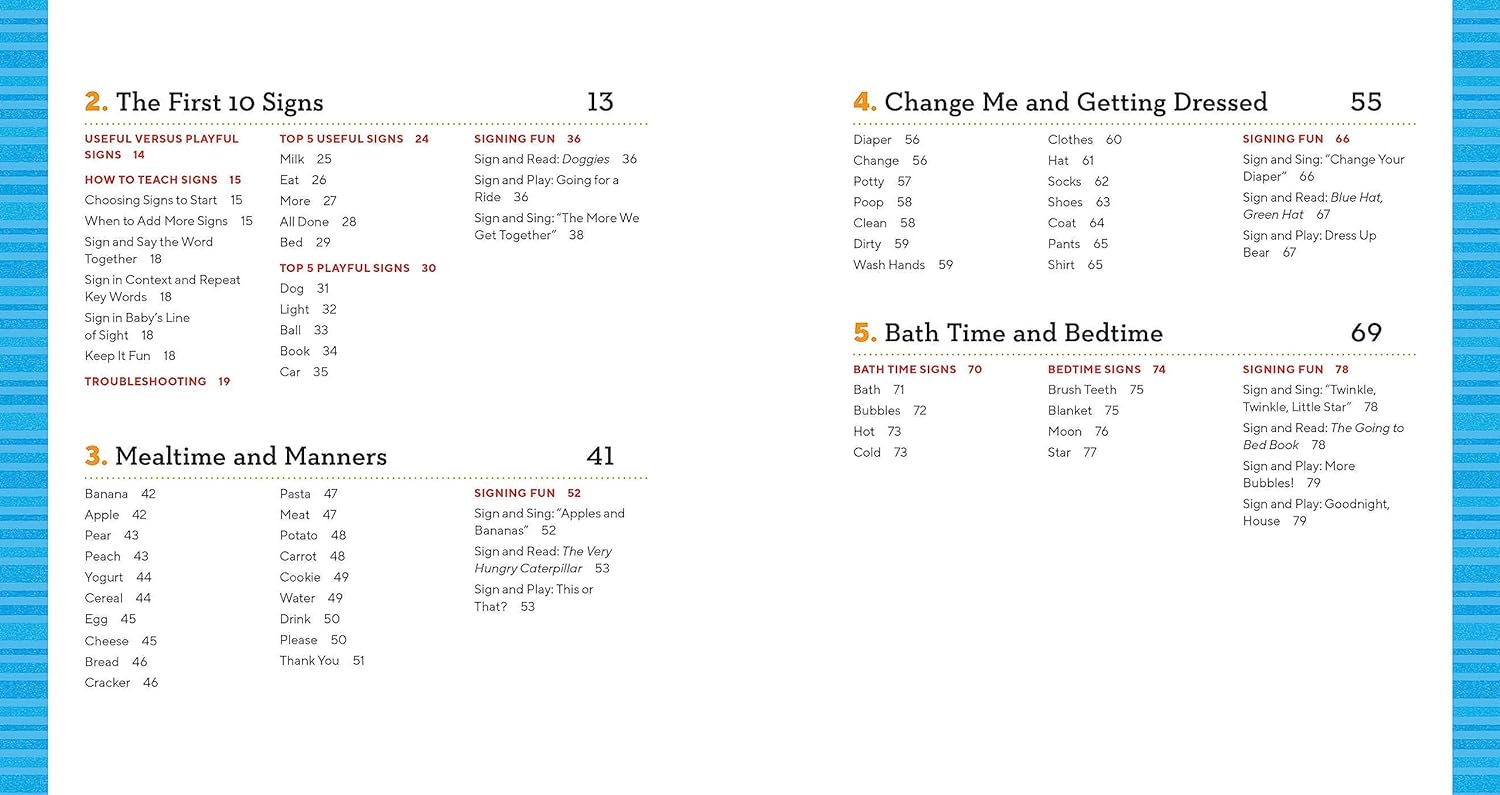This screenshot has width=1500, height=795.
Task: Click The Very Hungry Caterpillar entry
Action: [543, 560]
